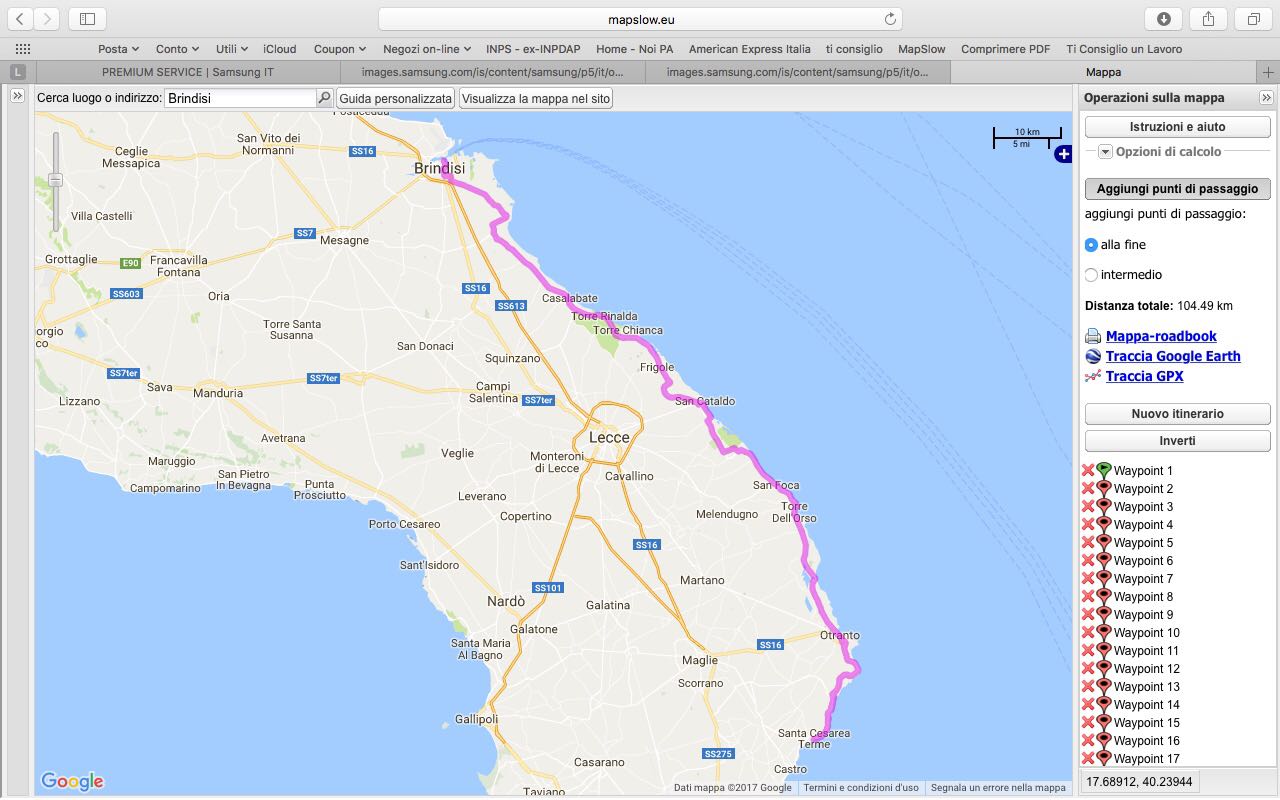
Task: Go back with Safari back arrow
Action: click(20, 19)
